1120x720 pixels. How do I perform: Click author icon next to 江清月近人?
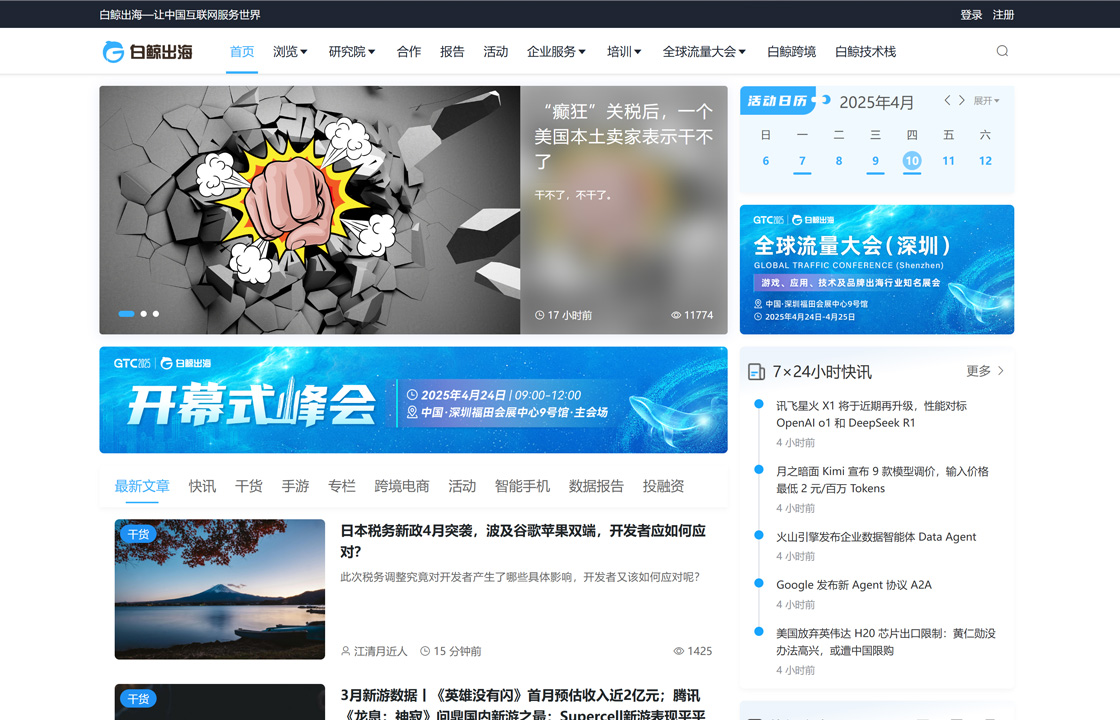click(x=346, y=651)
